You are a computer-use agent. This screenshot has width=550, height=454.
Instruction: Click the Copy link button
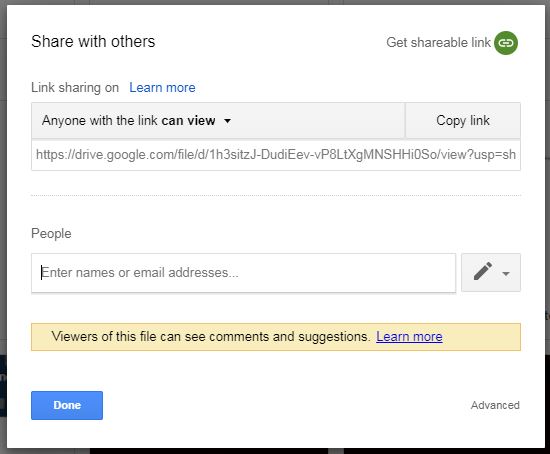pos(463,121)
